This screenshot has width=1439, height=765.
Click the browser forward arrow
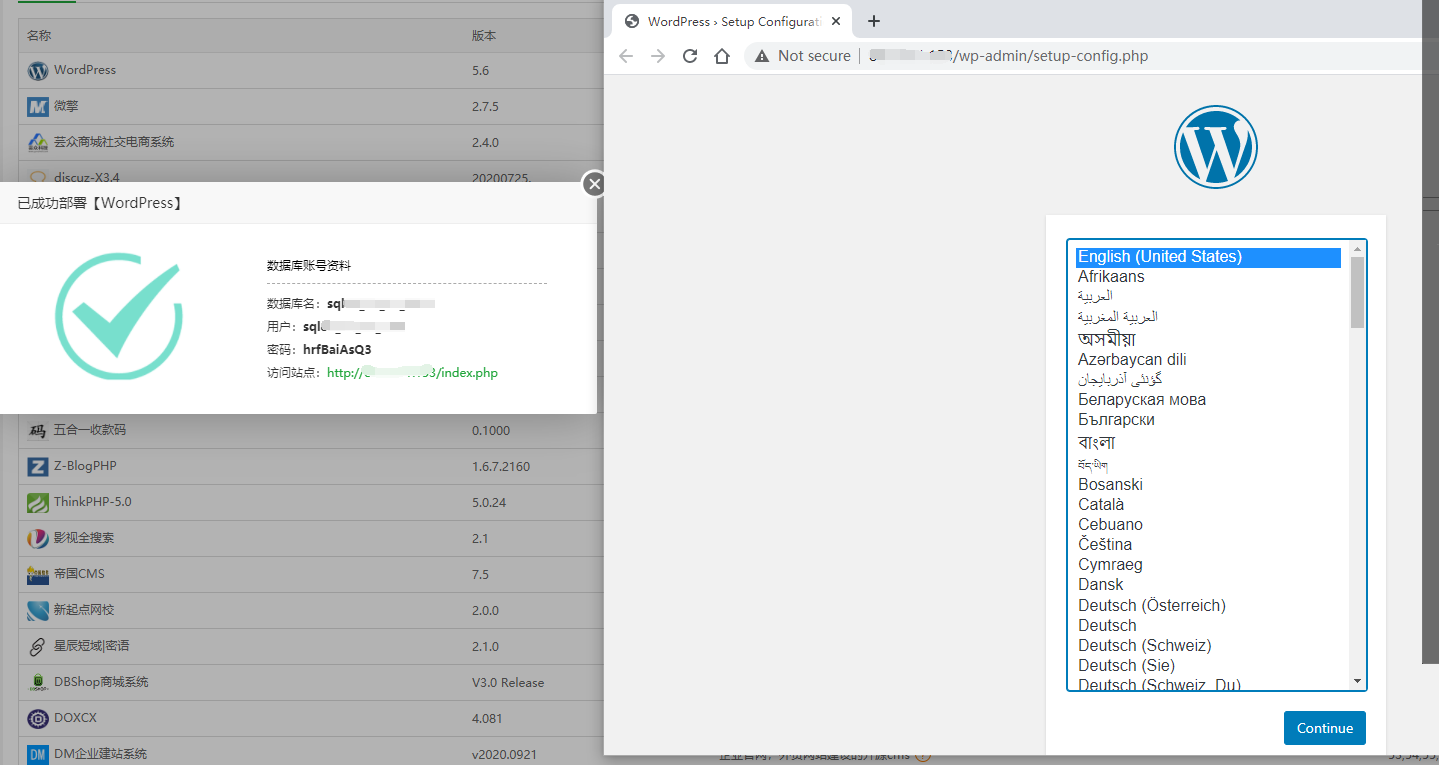point(658,56)
